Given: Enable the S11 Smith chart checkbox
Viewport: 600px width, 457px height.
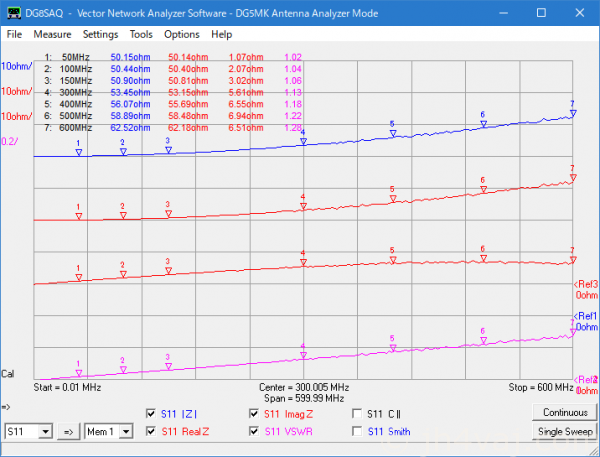Looking at the screenshot, I should pyautogui.click(x=358, y=432).
